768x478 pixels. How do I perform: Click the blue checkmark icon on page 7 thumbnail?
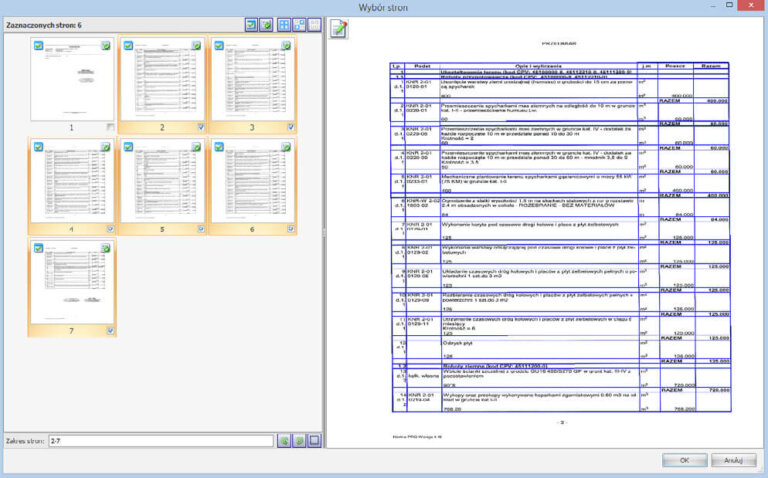[x=38, y=248]
